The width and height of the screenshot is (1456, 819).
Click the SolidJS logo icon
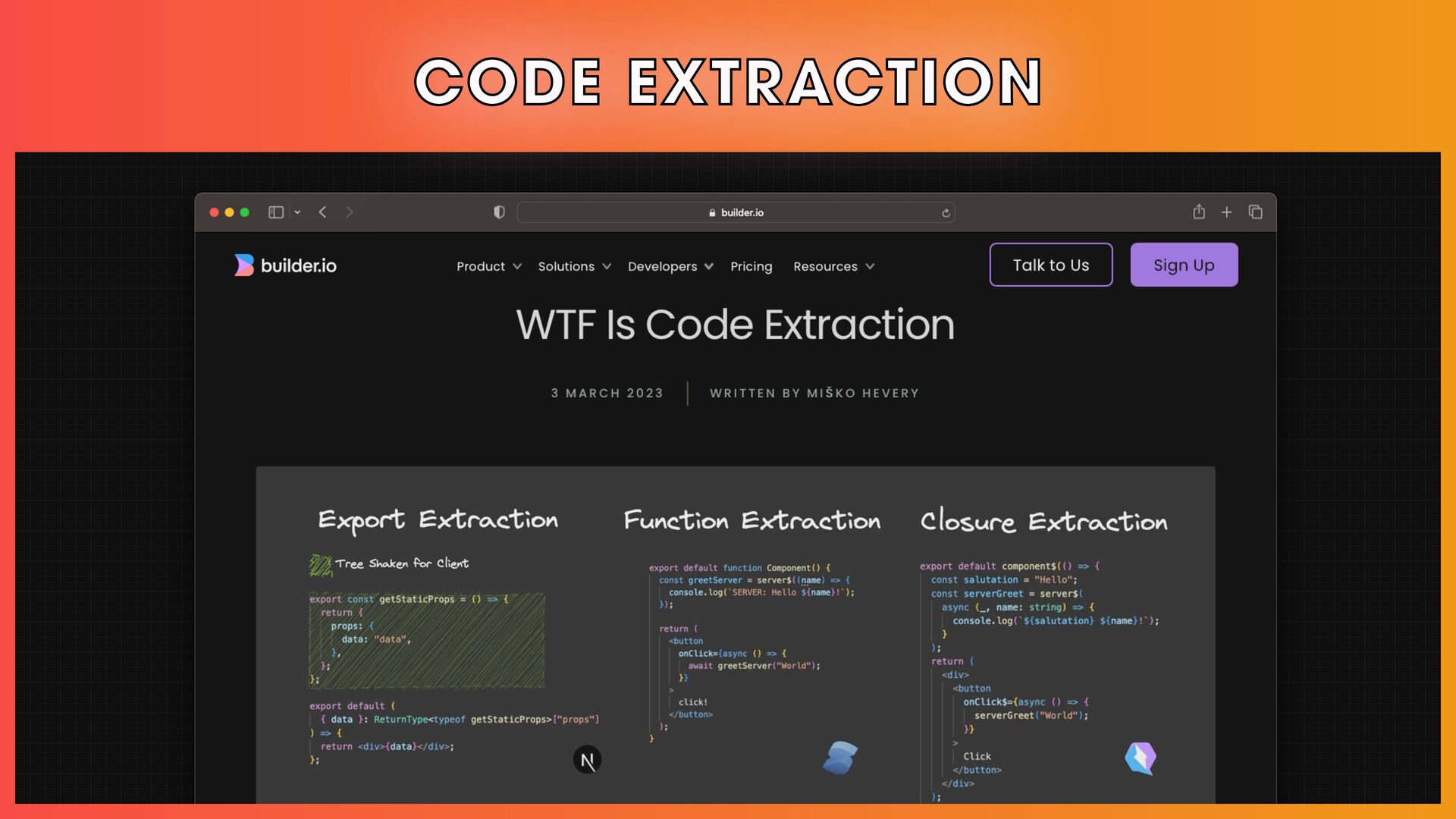point(840,758)
